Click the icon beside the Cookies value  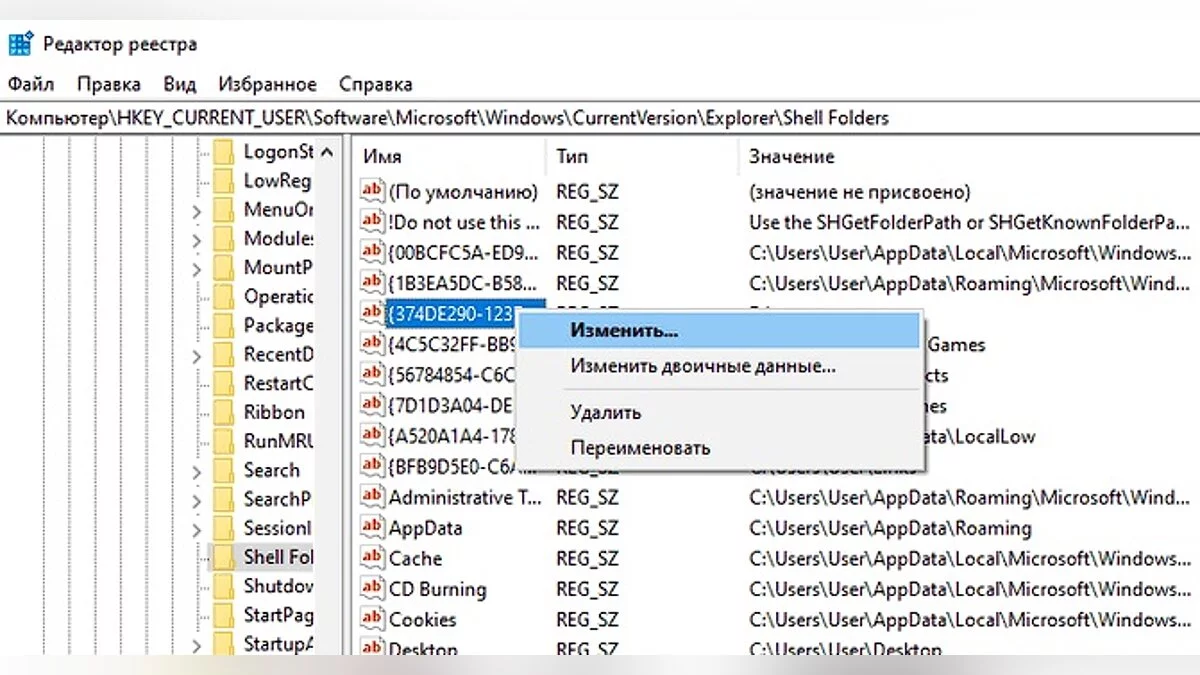[373, 619]
